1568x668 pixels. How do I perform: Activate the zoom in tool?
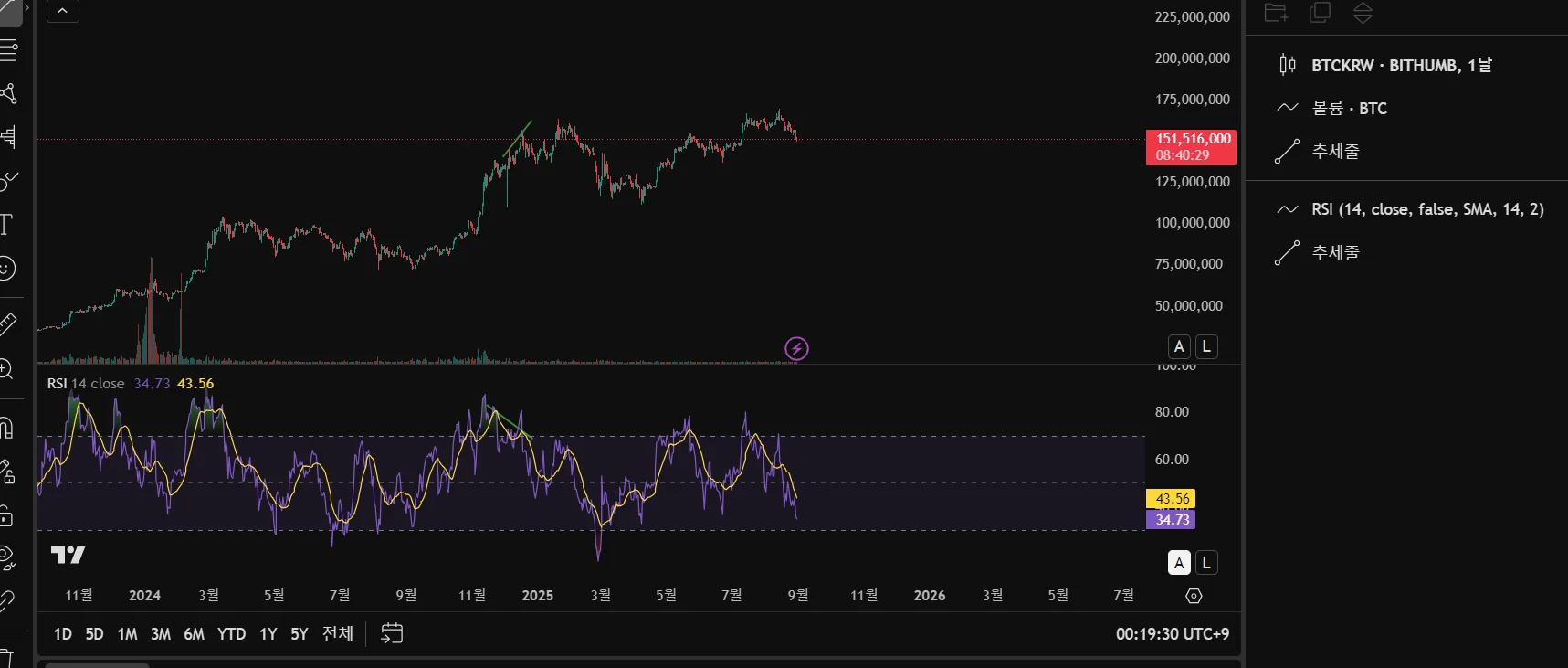click(7, 369)
